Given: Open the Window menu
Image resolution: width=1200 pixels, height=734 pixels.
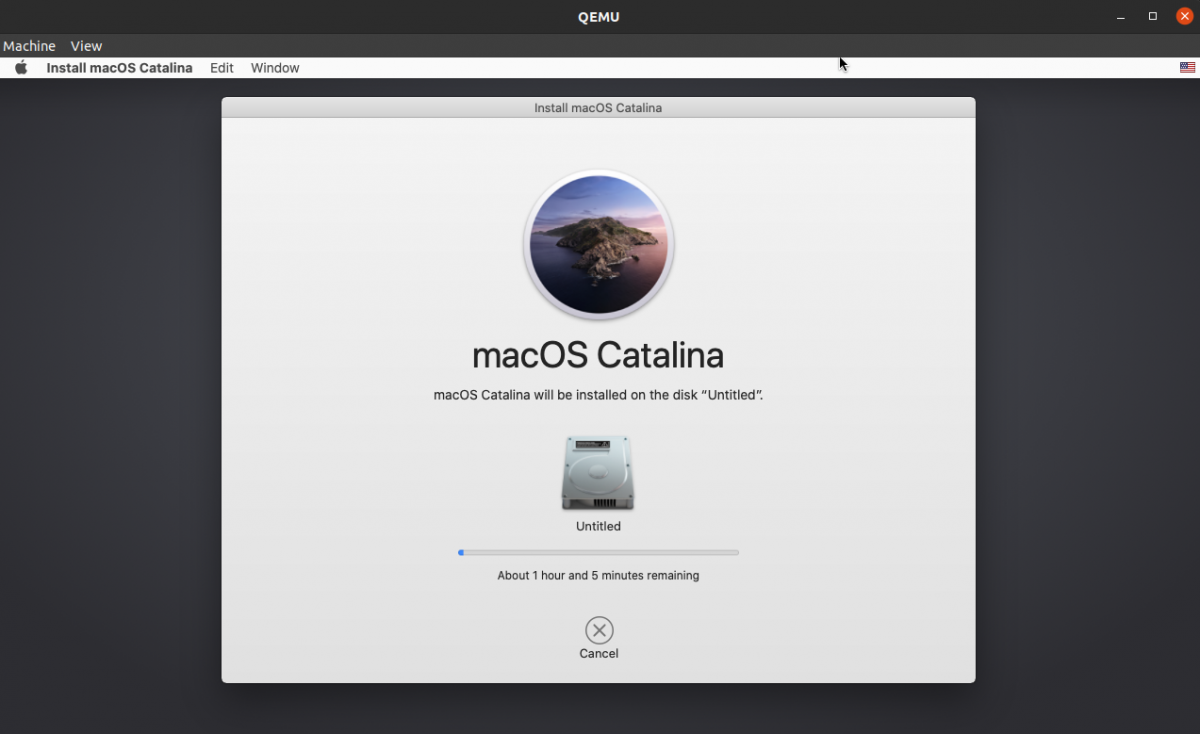Looking at the screenshot, I should tap(274, 67).
